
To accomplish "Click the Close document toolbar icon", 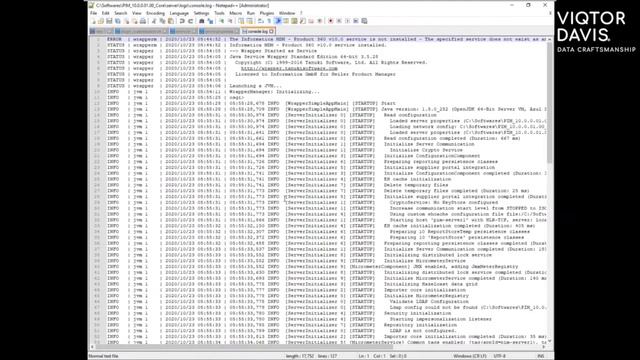I will (126, 21).
